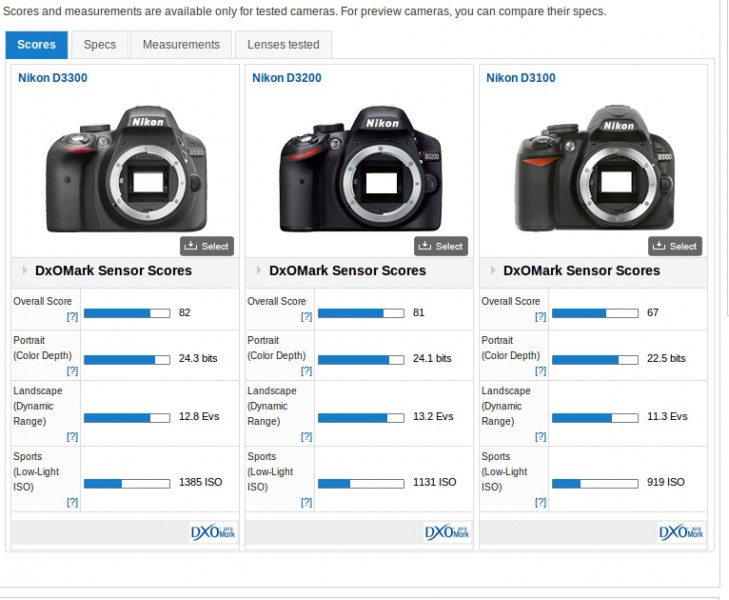Switch to the Scores tab
The width and height of the screenshot is (729, 600).
37,45
